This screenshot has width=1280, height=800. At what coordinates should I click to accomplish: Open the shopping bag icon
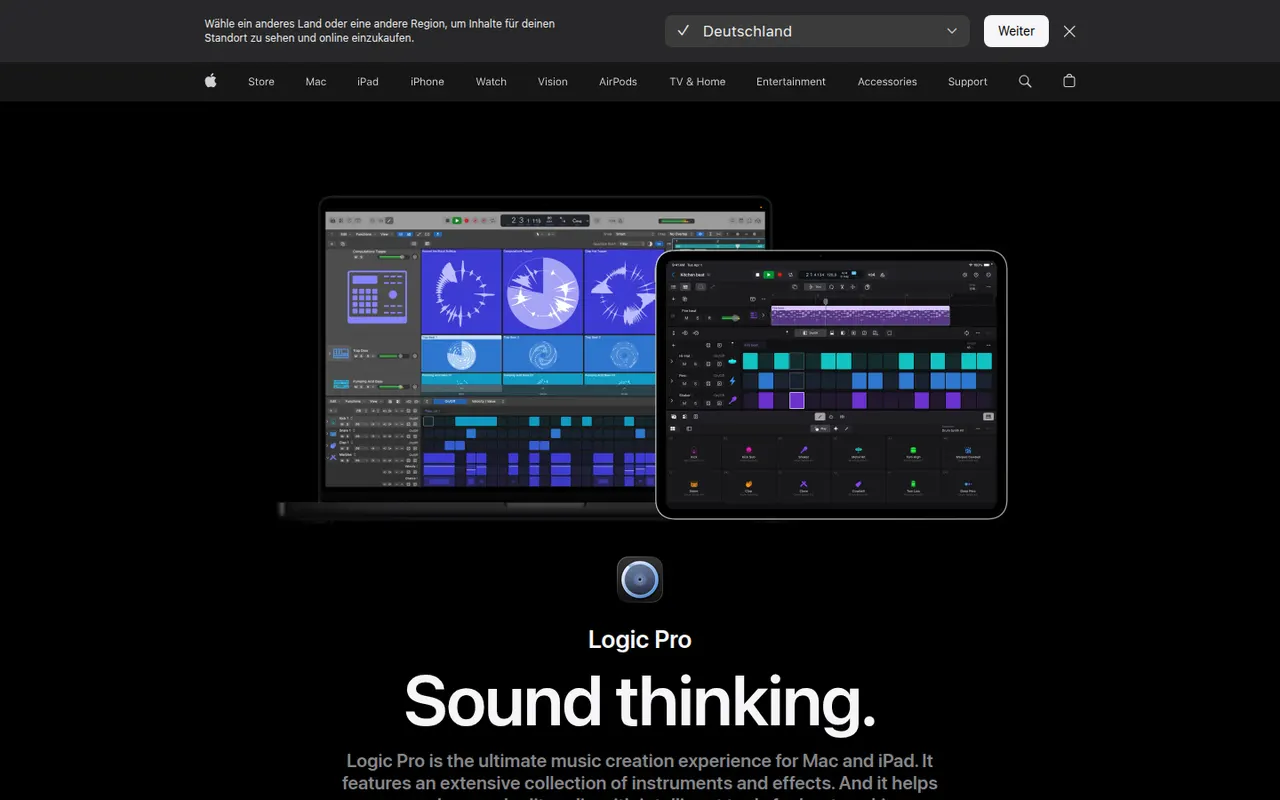[1069, 81]
